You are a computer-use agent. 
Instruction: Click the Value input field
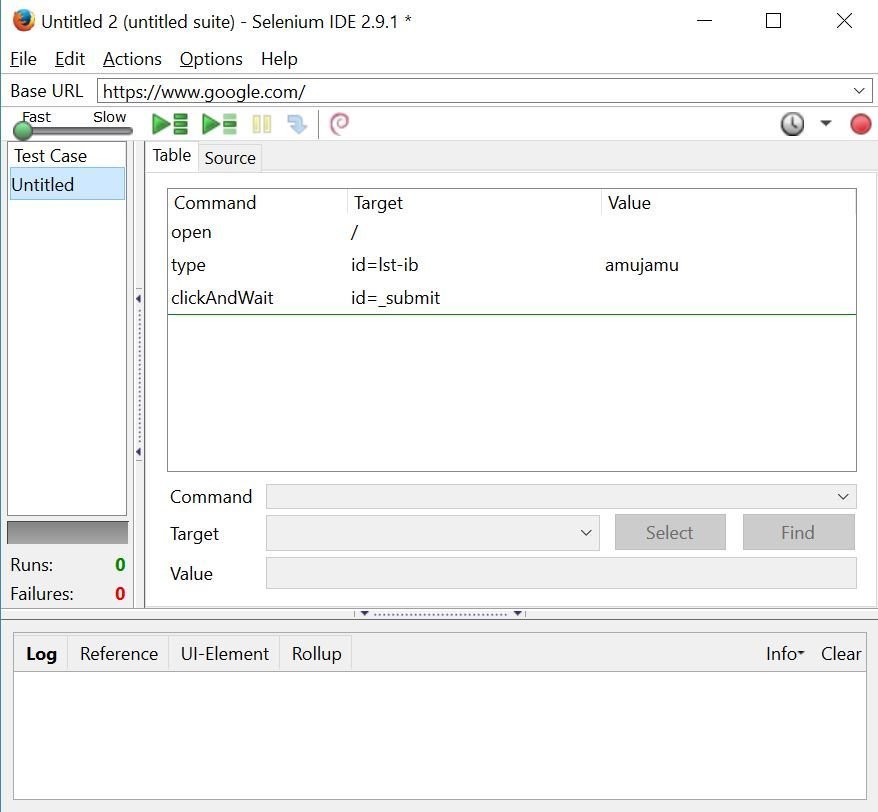[x=561, y=573]
